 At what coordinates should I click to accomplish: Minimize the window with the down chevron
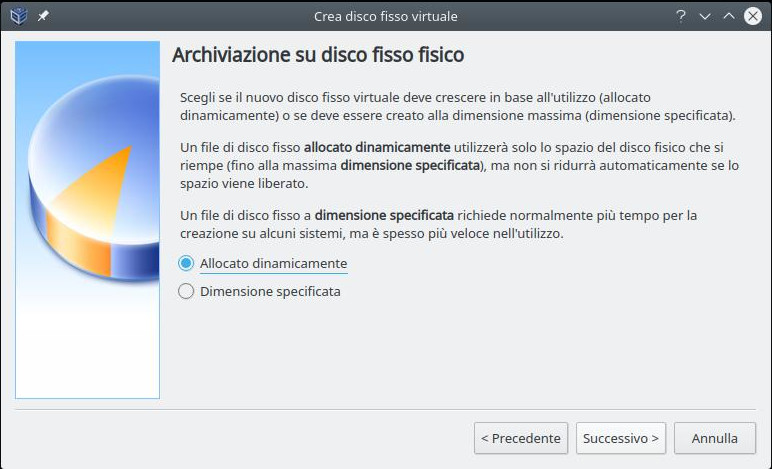[x=705, y=16]
